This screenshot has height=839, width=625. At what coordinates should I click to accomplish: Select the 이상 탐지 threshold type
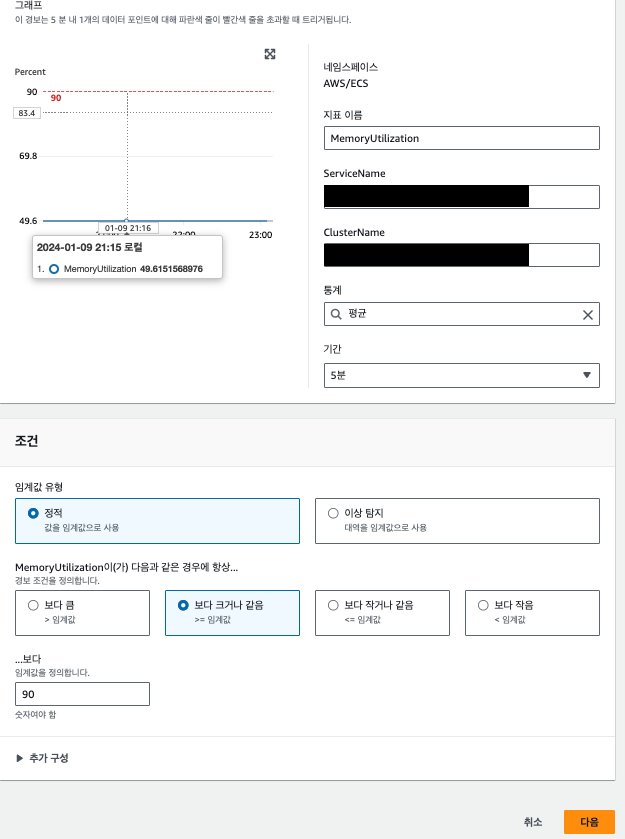(457, 521)
